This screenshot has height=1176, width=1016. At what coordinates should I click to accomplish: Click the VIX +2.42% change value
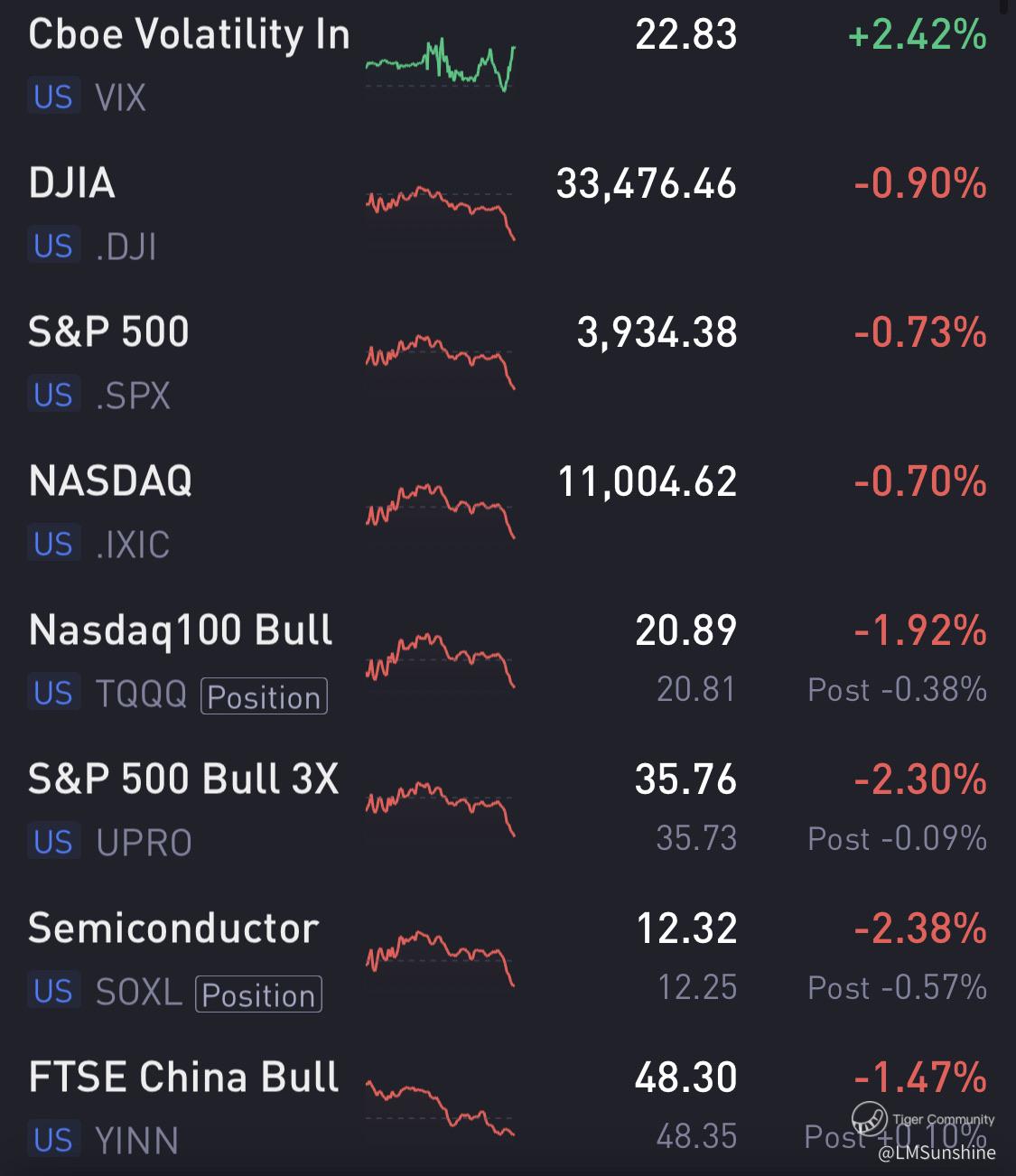[918, 35]
